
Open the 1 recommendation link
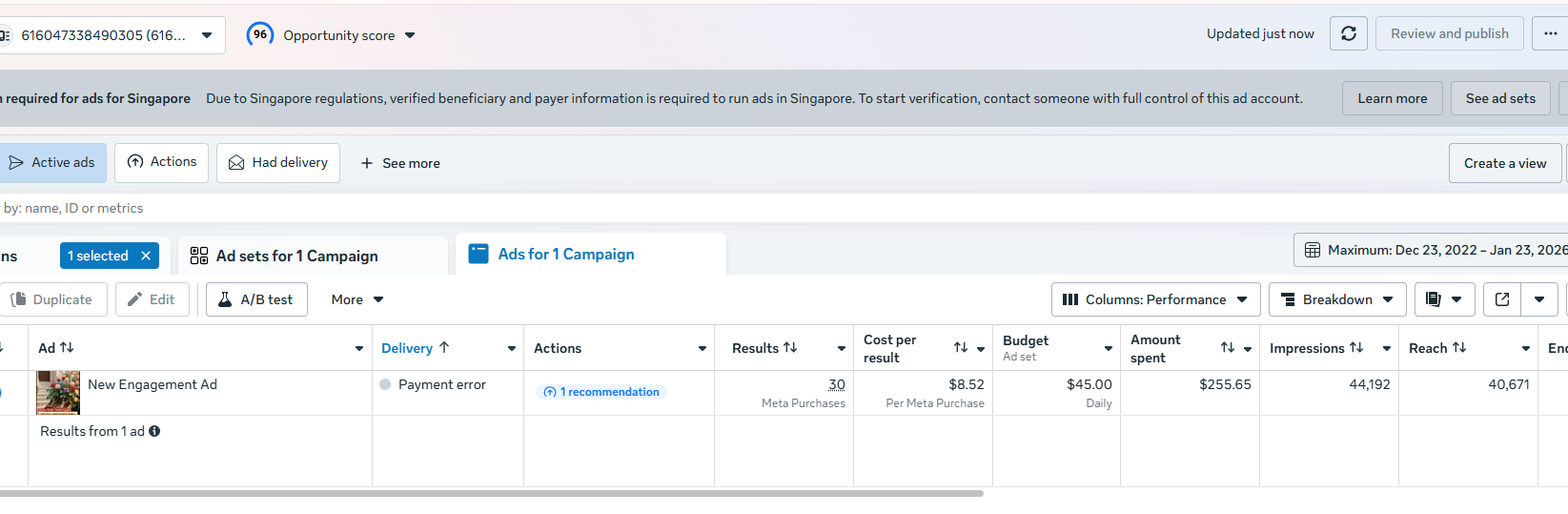pyautogui.click(x=601, y=392)
